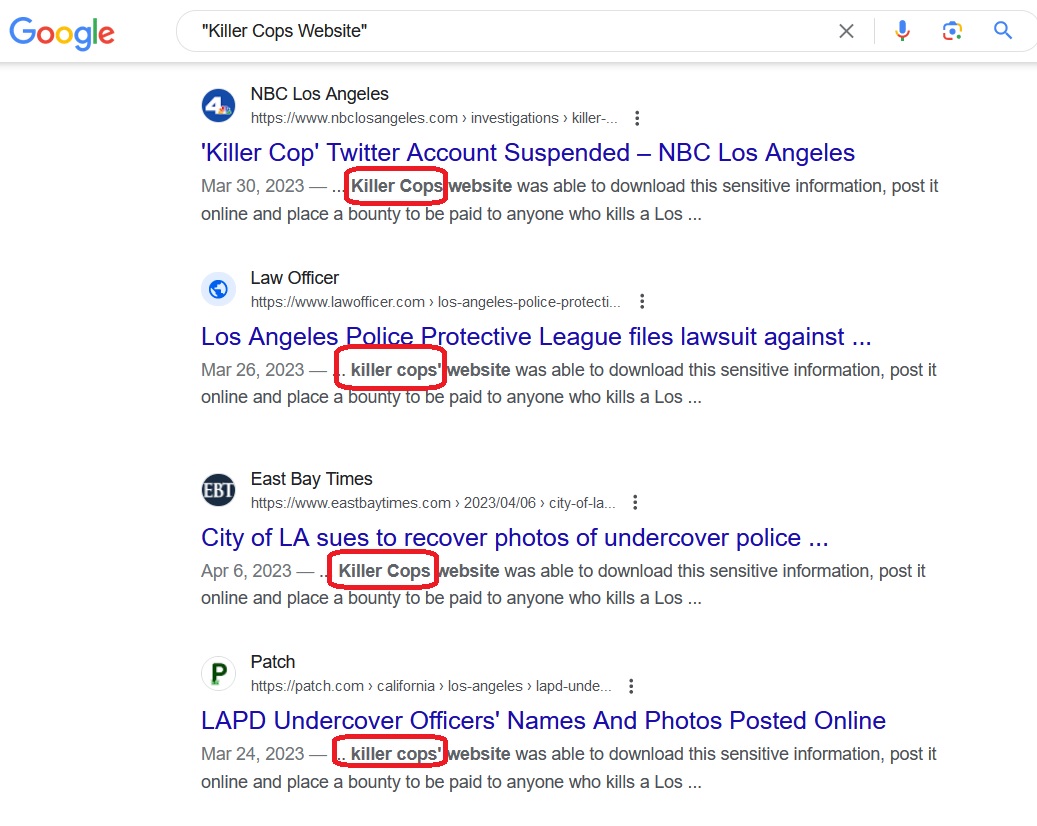The image size is (1037, 826).
Task: Open more options for NBC Los Angeles result
Action: 637,118
